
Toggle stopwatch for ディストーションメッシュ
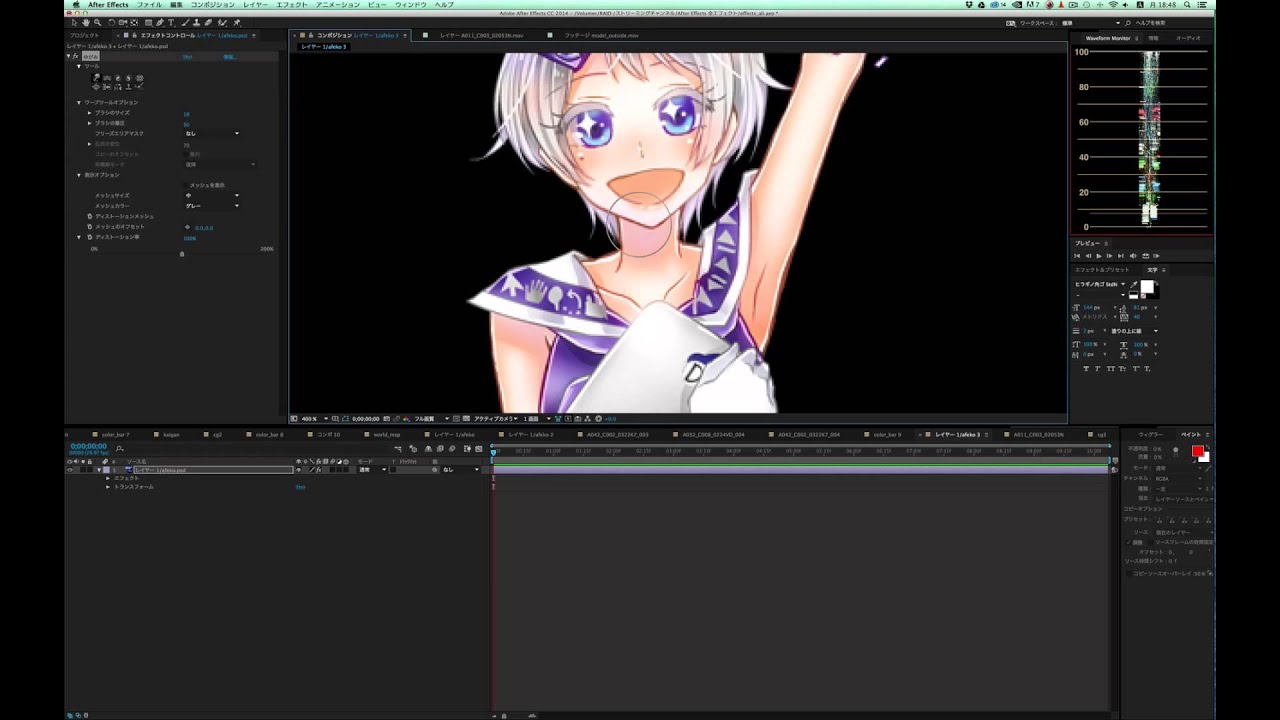pyautogui.click(x=90, y=216)
